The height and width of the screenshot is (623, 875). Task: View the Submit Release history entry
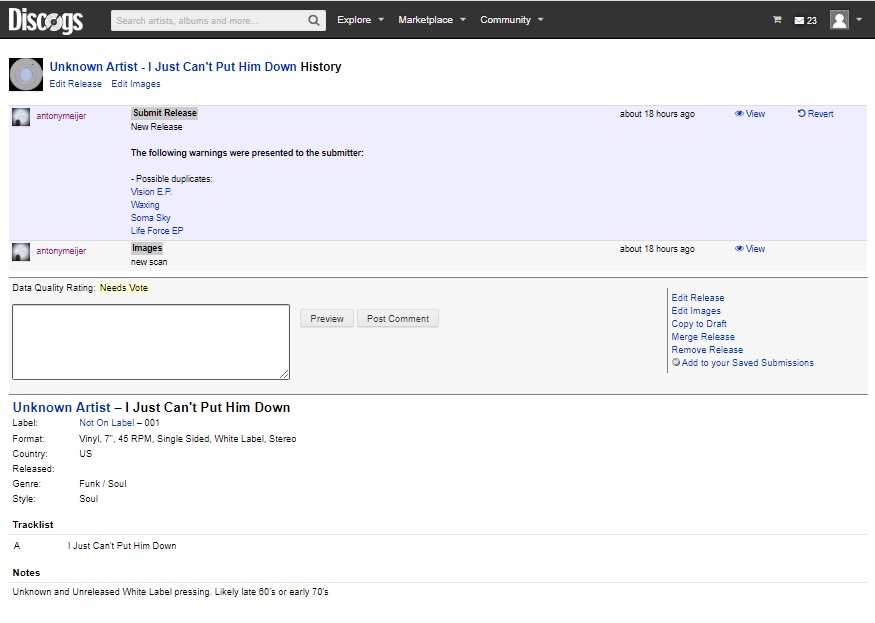(x=749, y=113)
